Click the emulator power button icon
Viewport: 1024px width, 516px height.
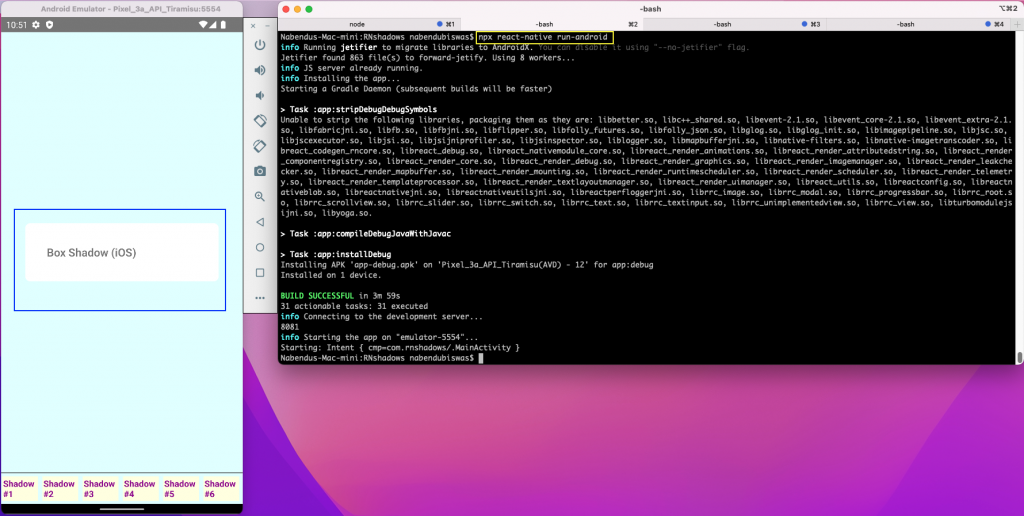click(x=260, y=45)
